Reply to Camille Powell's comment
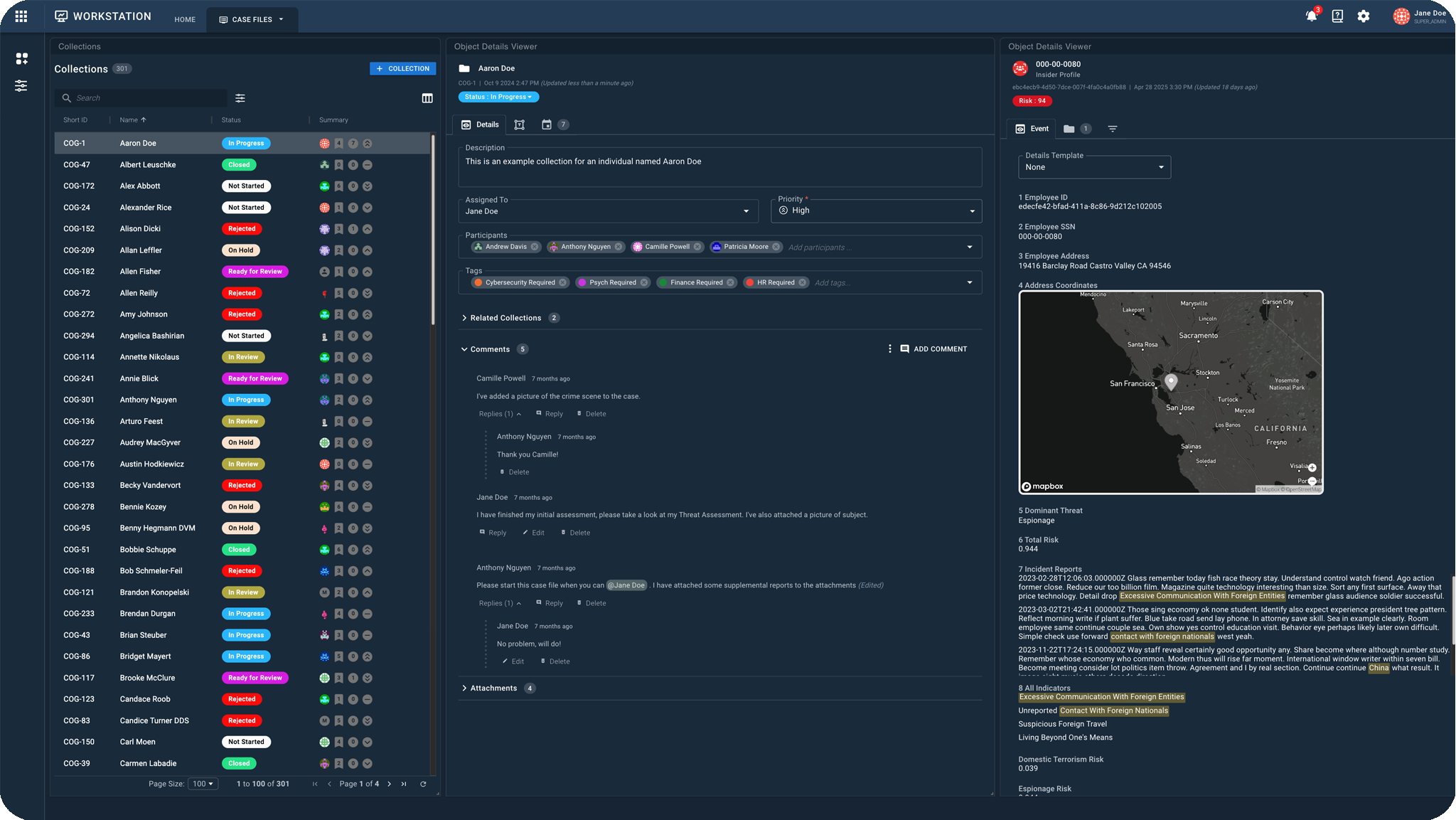Screen dimensions: 1456x820 pyautogui.click(x=549, y=414)
